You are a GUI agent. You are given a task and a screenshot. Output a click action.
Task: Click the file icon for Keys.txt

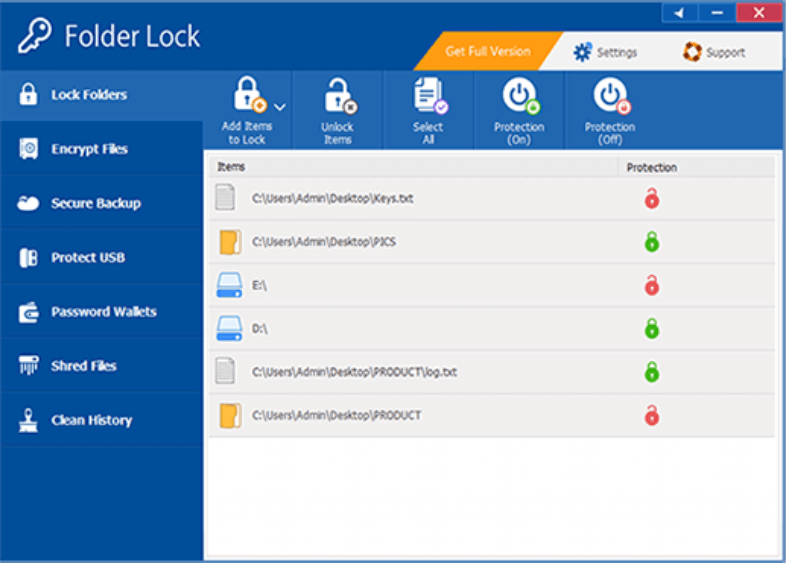225,197
